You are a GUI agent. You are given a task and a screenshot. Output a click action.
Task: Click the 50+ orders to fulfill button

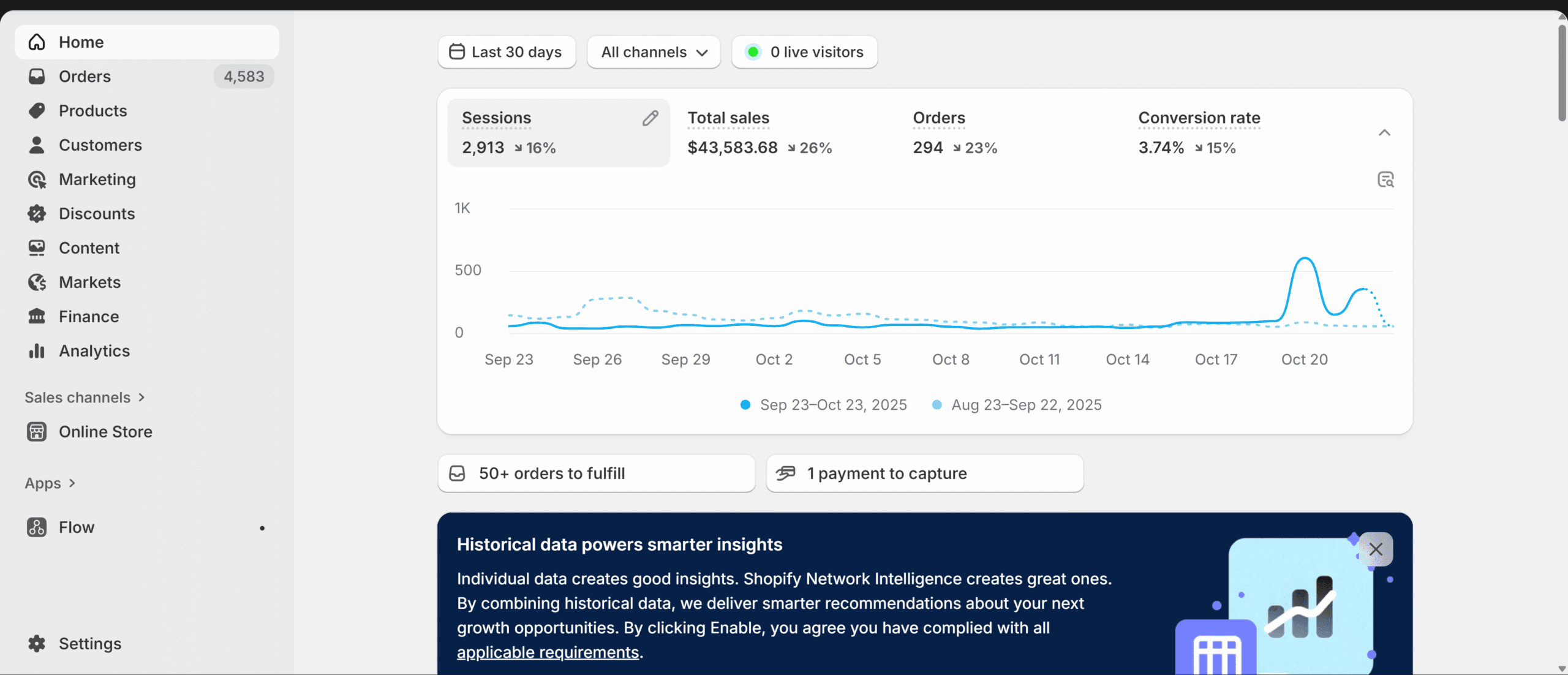coord(596,473)
